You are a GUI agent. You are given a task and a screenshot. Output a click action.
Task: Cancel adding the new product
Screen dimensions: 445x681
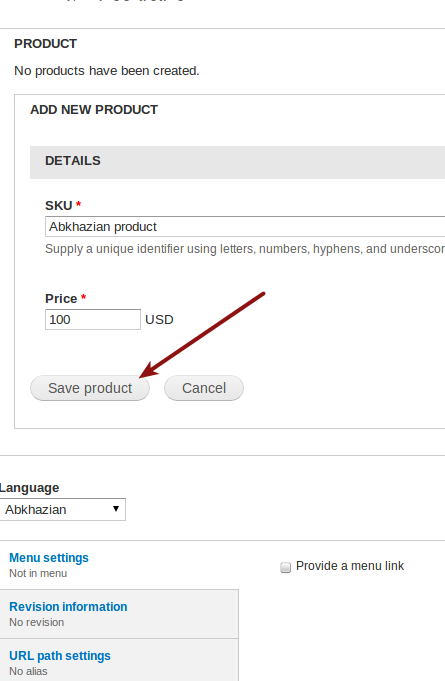click(x=204, y=388)
